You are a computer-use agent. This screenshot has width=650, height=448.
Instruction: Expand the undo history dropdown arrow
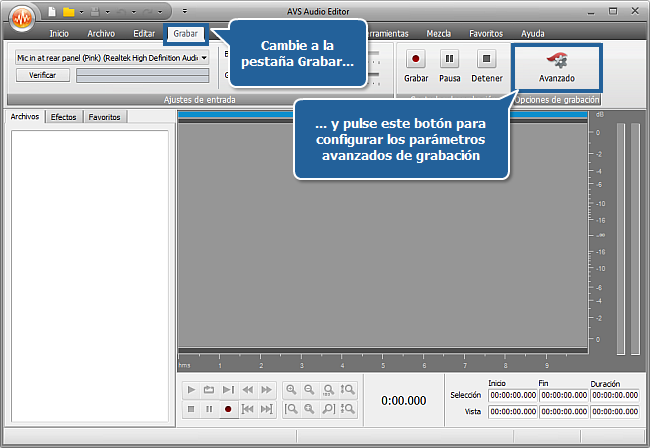coord(133,12)
